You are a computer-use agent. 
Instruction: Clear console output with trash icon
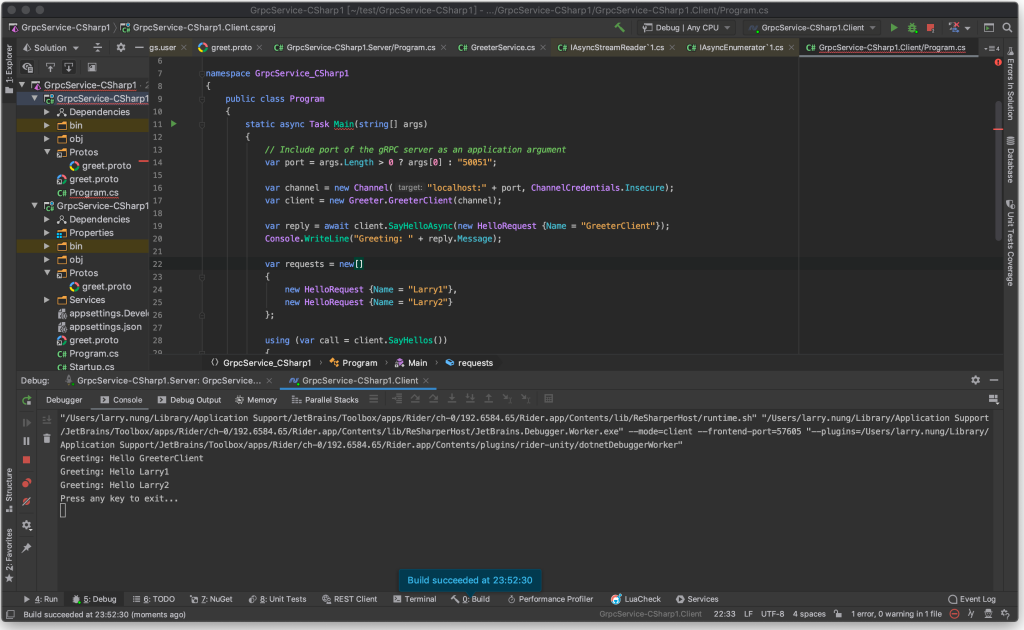47,439
